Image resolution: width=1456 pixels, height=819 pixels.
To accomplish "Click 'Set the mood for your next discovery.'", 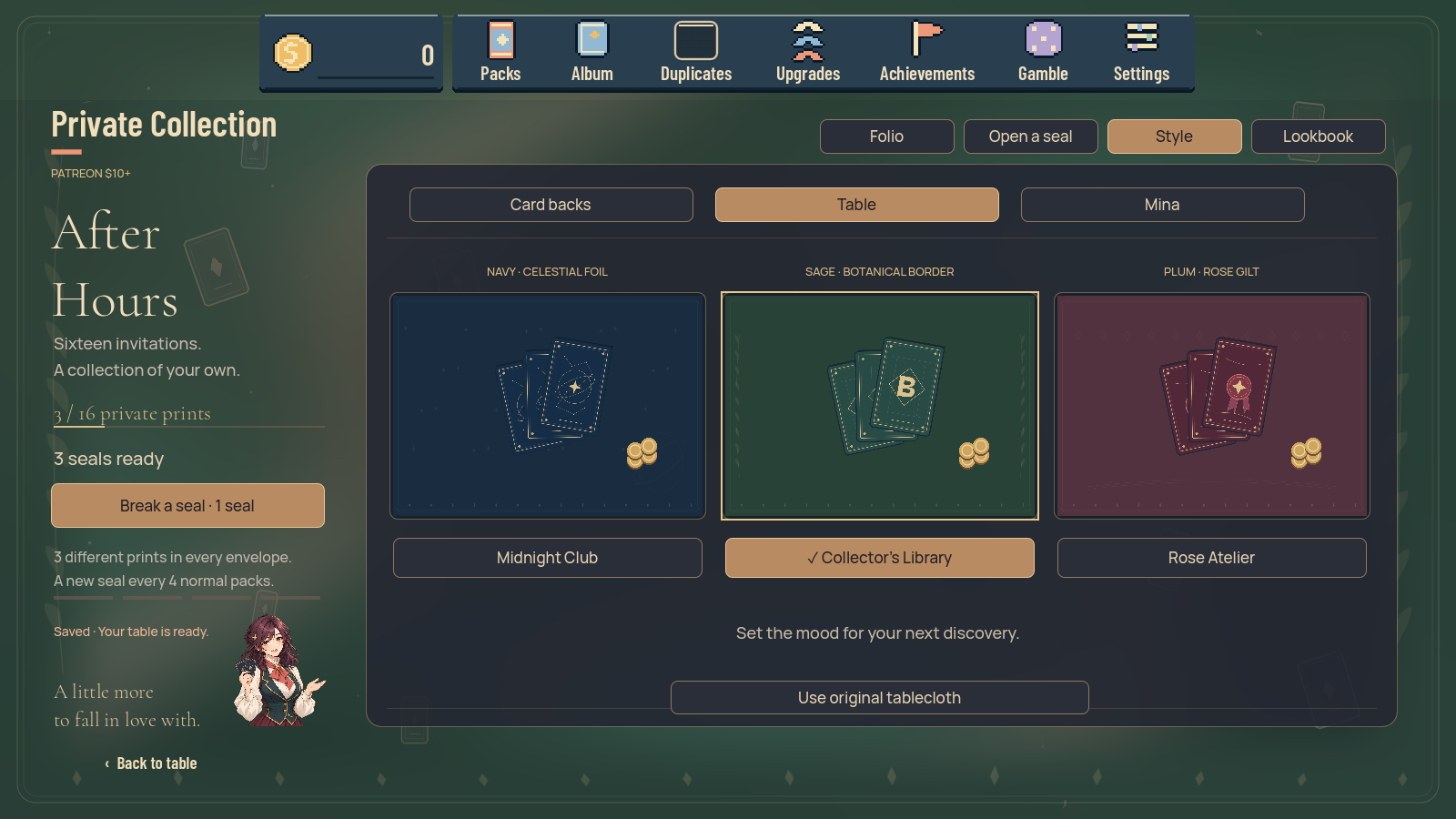I will click(878, 633).
